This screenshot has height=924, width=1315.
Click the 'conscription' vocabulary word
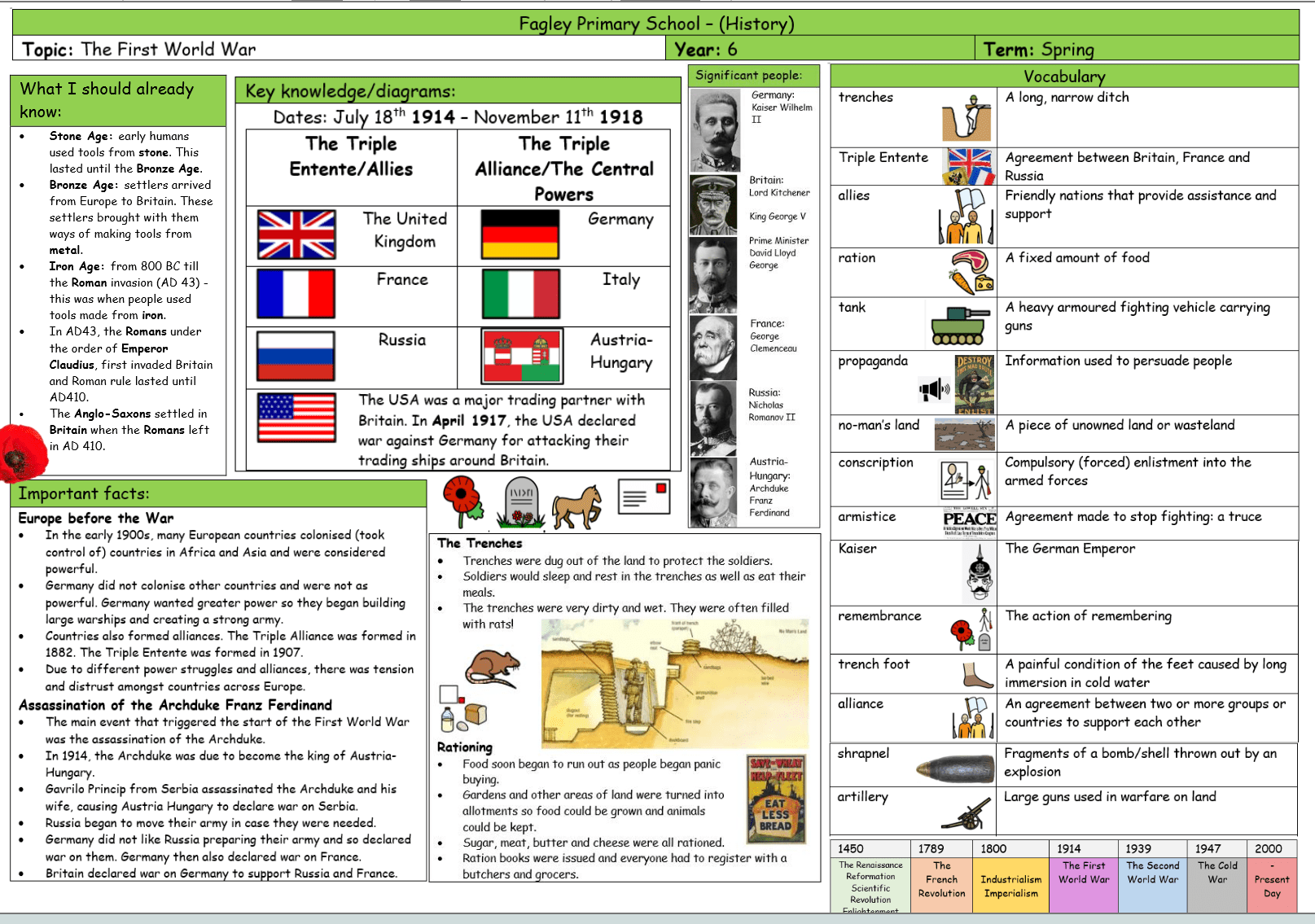point(875,462)
